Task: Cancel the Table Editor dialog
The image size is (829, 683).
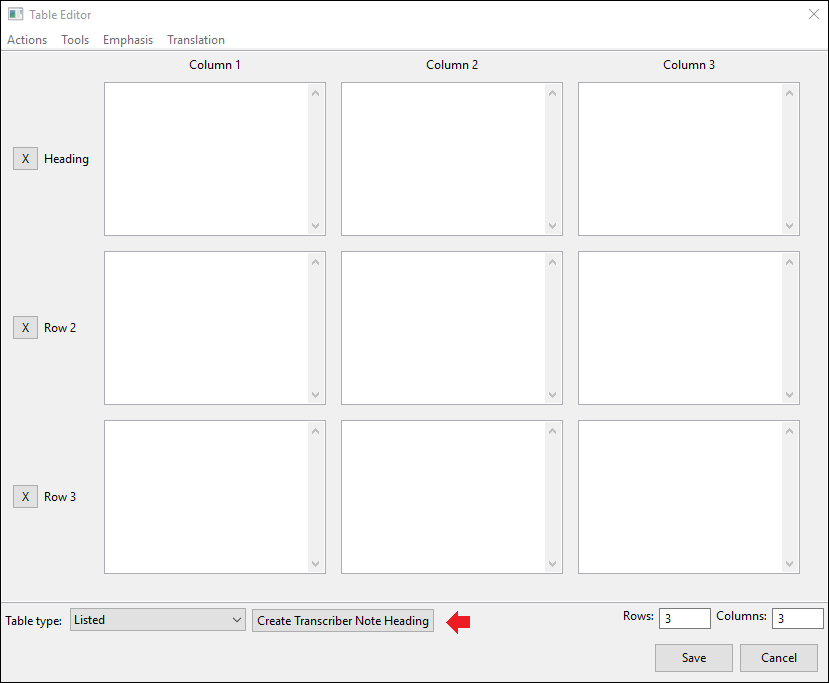Action: [x=779, y=658]
